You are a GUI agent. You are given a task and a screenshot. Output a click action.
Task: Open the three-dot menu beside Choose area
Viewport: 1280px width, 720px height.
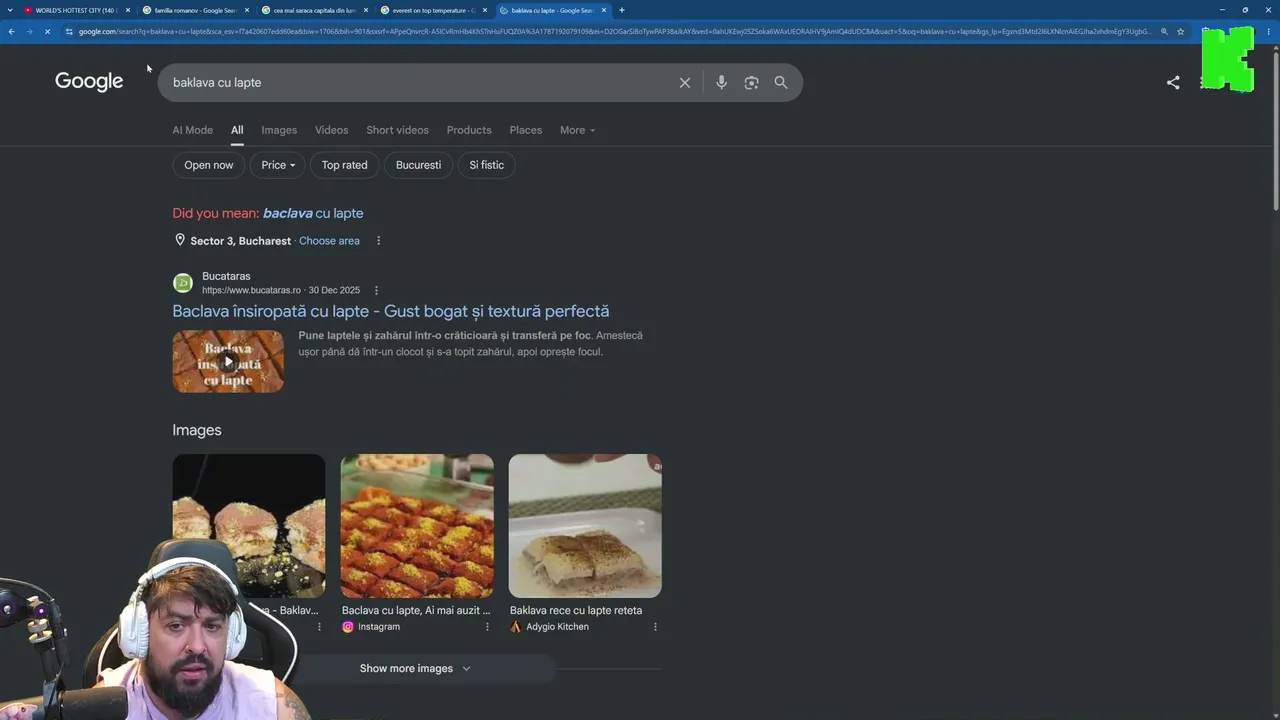point(378,241)
